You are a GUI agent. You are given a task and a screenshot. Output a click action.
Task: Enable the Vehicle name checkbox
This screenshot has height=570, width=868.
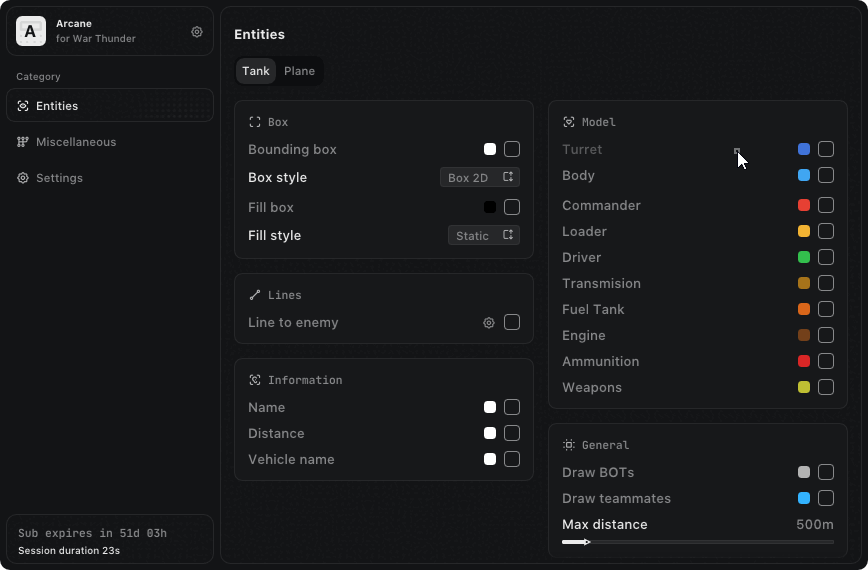tap(512, 459)
